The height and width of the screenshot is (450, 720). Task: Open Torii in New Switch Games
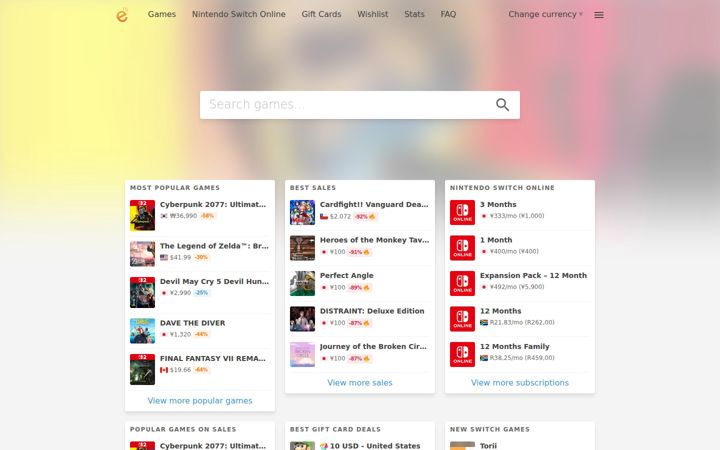tap(488, 446)
